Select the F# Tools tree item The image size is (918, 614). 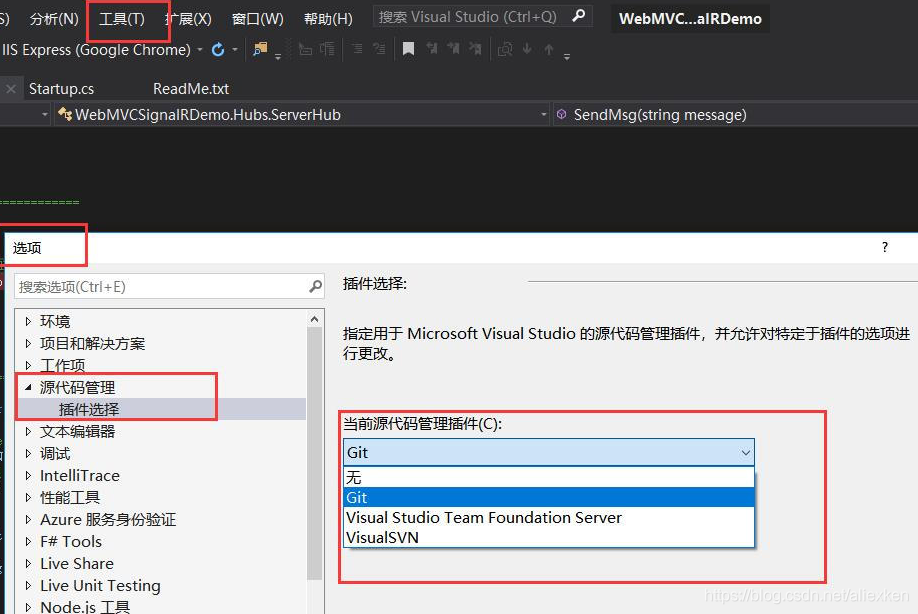(x=71, y=541)
